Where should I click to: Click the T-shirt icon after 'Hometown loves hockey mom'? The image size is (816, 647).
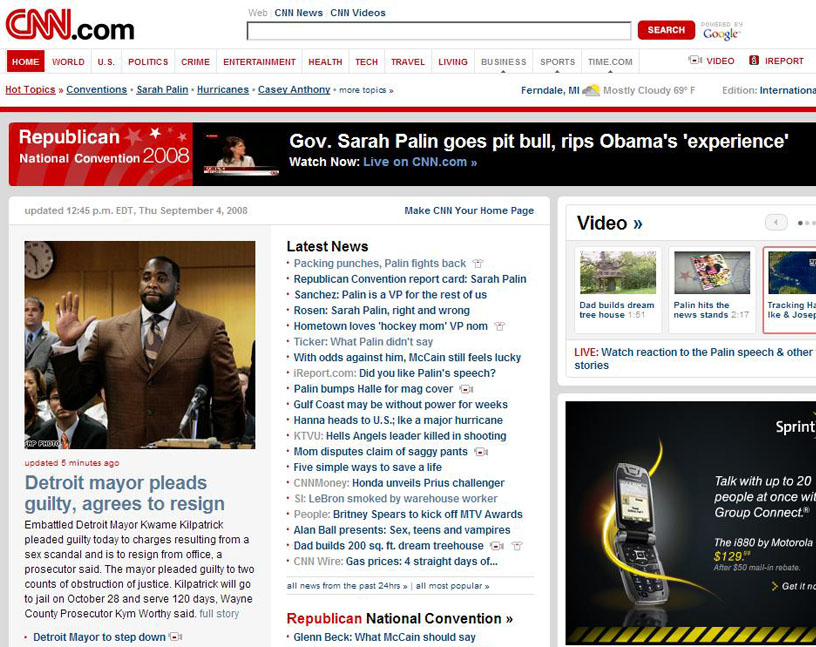[500, 326]
